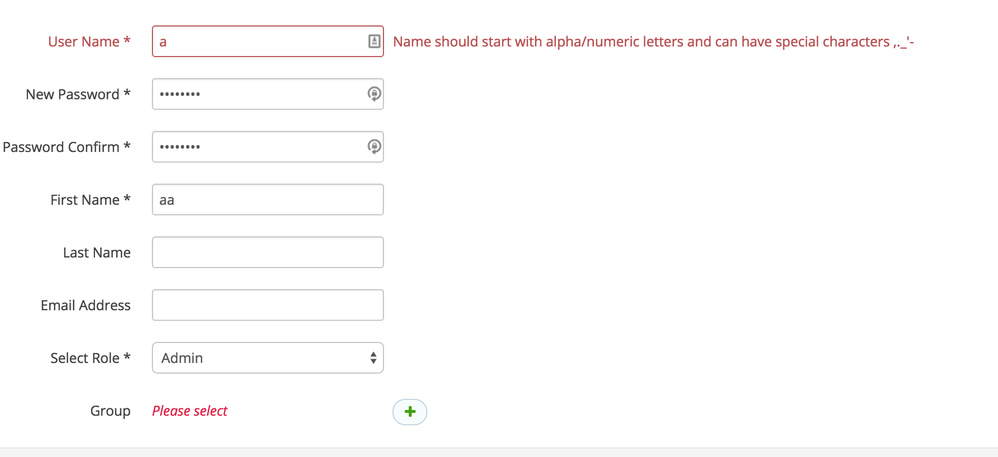
Task: Click into the New Password field
Action: [x=258, y=94]
